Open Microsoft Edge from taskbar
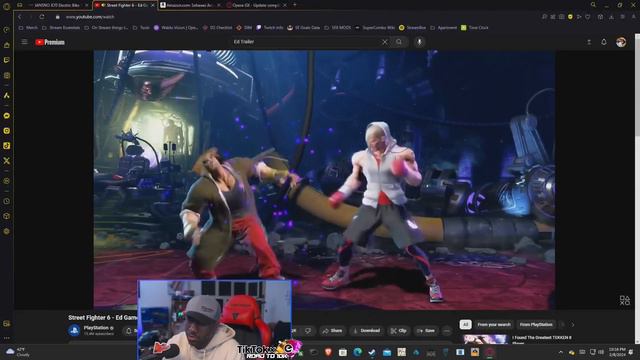The image size is (640, 360). point(358,352)
